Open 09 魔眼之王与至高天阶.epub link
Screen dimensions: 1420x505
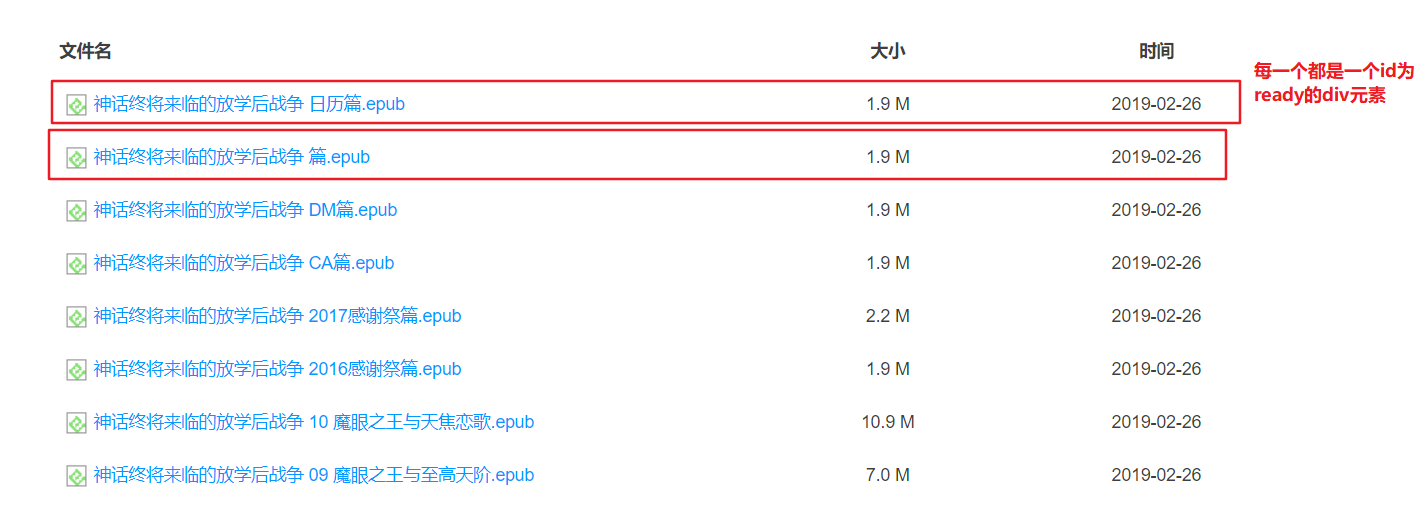click(314, 475)
